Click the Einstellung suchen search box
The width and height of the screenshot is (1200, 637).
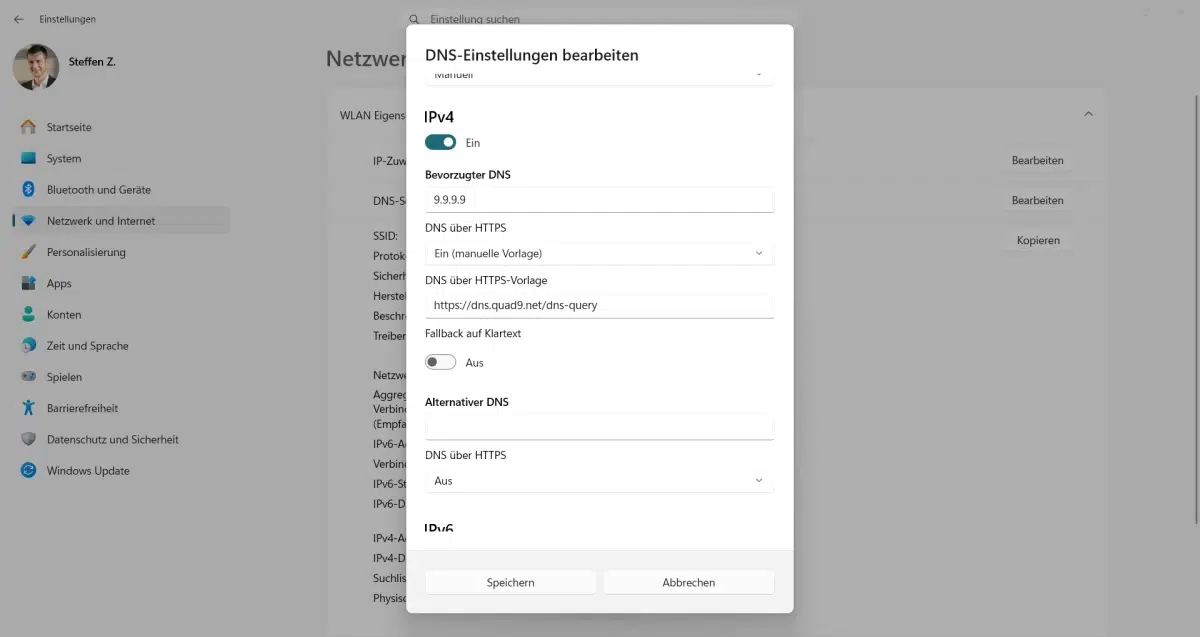pos(600,19)
